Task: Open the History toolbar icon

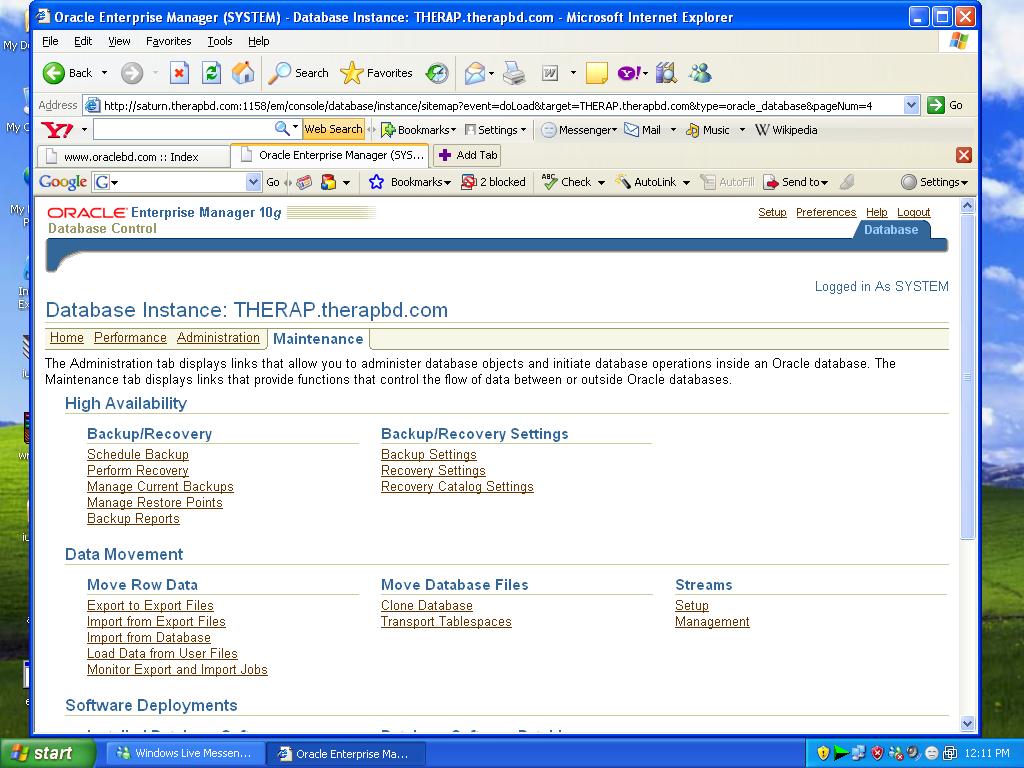Action: [x=437, y=73]
